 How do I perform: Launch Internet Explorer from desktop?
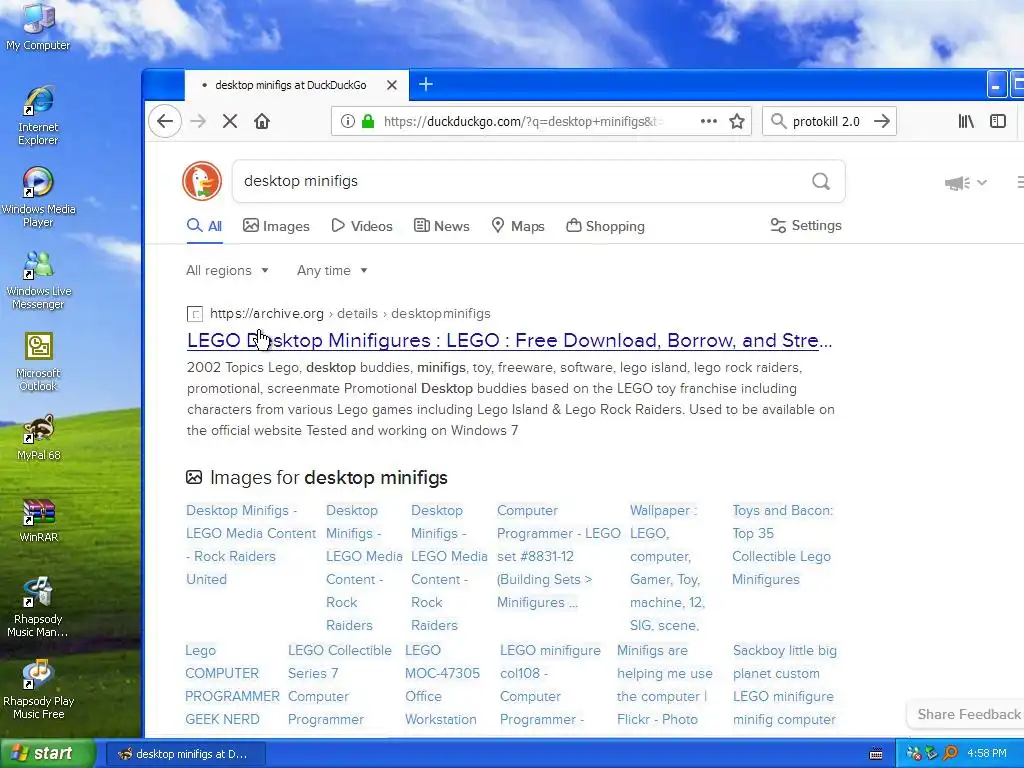tap(38, 115)
